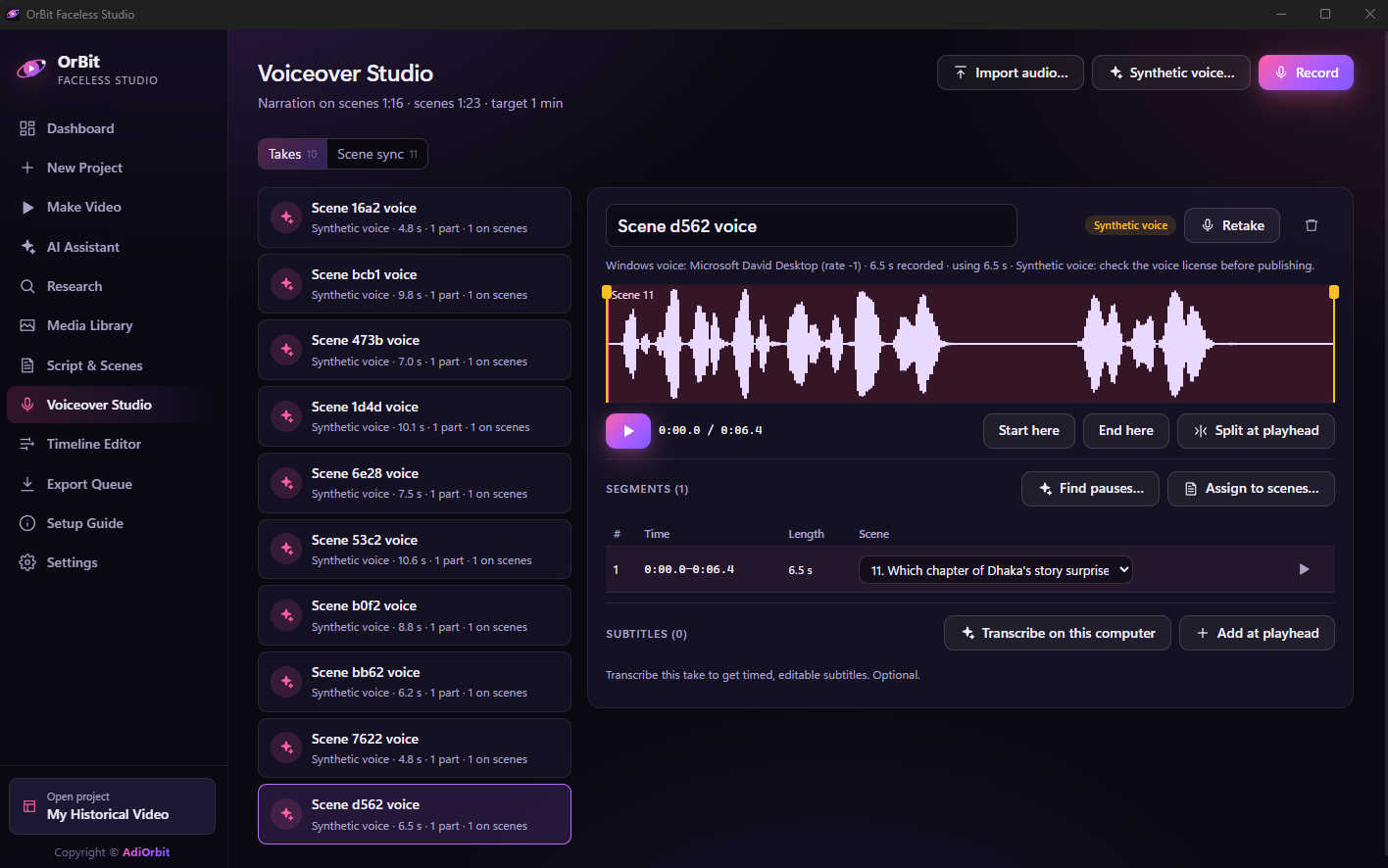The width and height of the screenshot is (1388, 868).
Task: Click the Start here button
Action: tap(1029, 430)
